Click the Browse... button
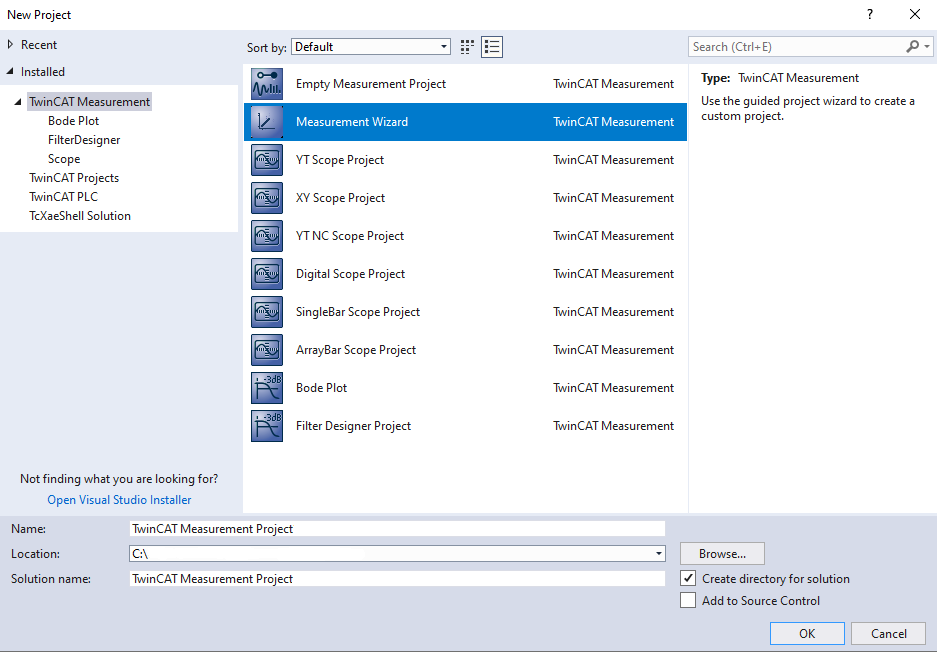 722,553
